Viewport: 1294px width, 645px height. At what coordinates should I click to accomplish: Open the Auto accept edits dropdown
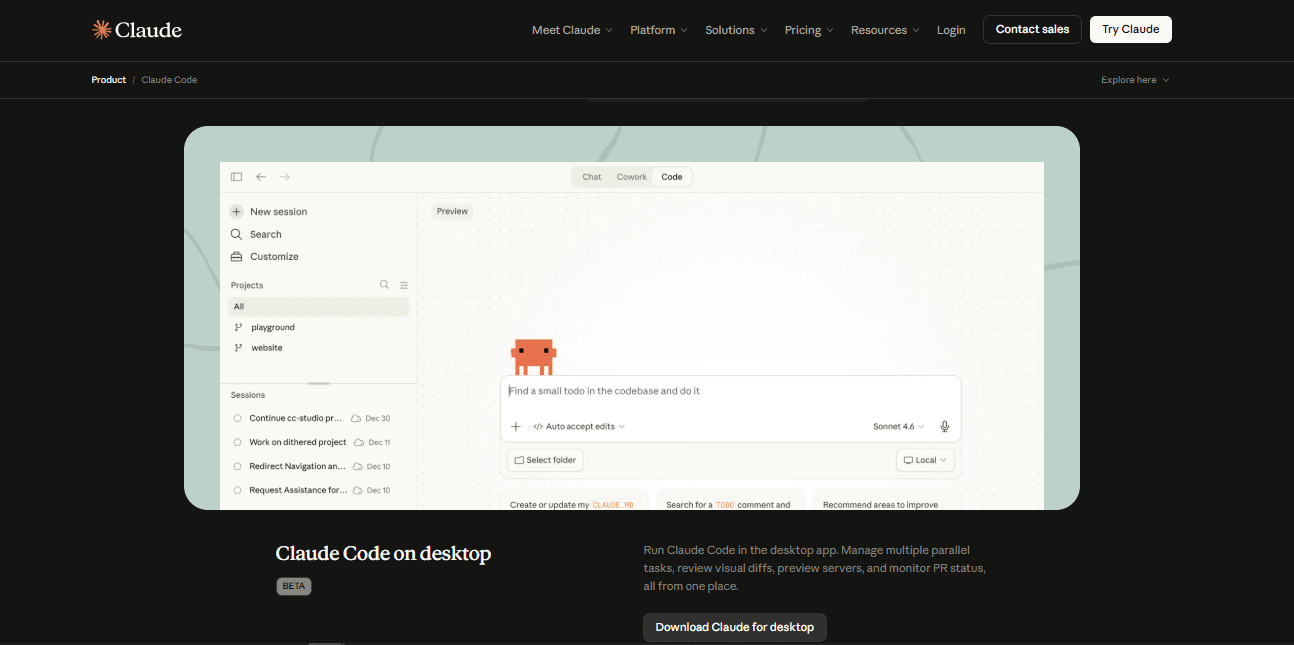tap(579, 427)
